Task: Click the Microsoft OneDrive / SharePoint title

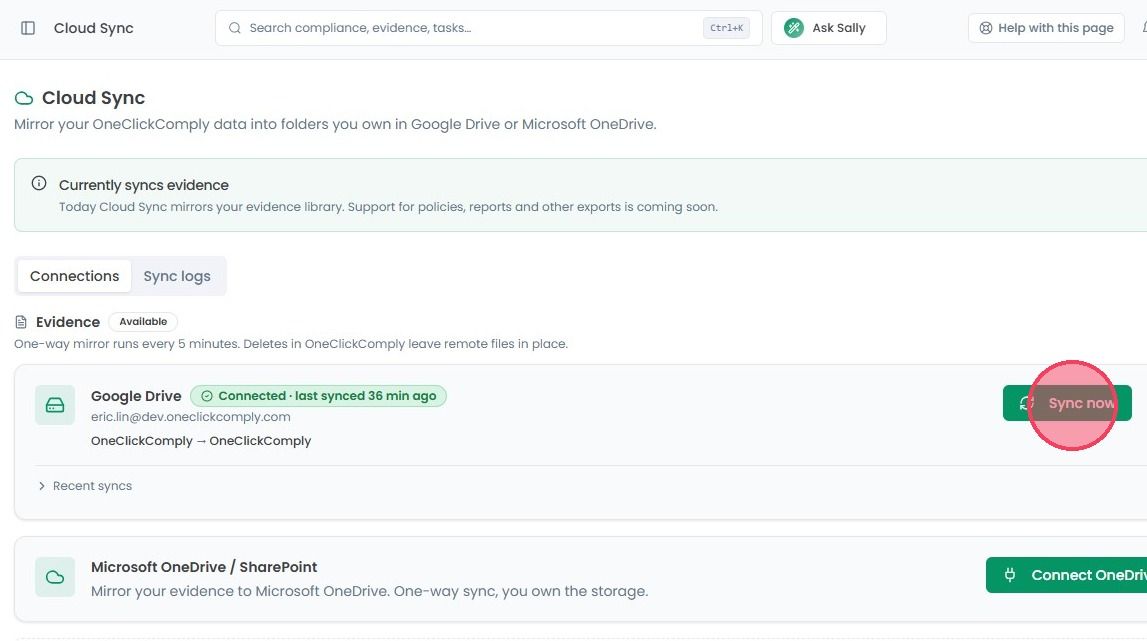Action: [x=204, y=567]
